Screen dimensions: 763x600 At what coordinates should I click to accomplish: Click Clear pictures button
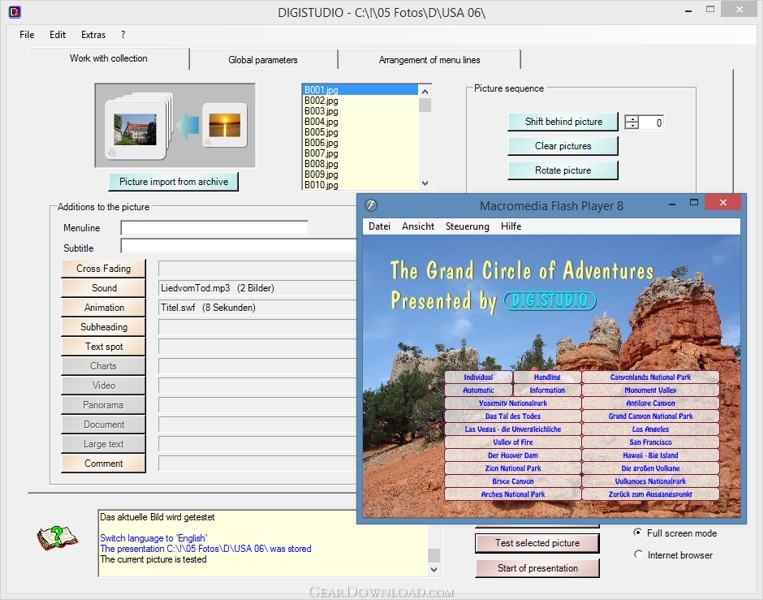point(563,146)
